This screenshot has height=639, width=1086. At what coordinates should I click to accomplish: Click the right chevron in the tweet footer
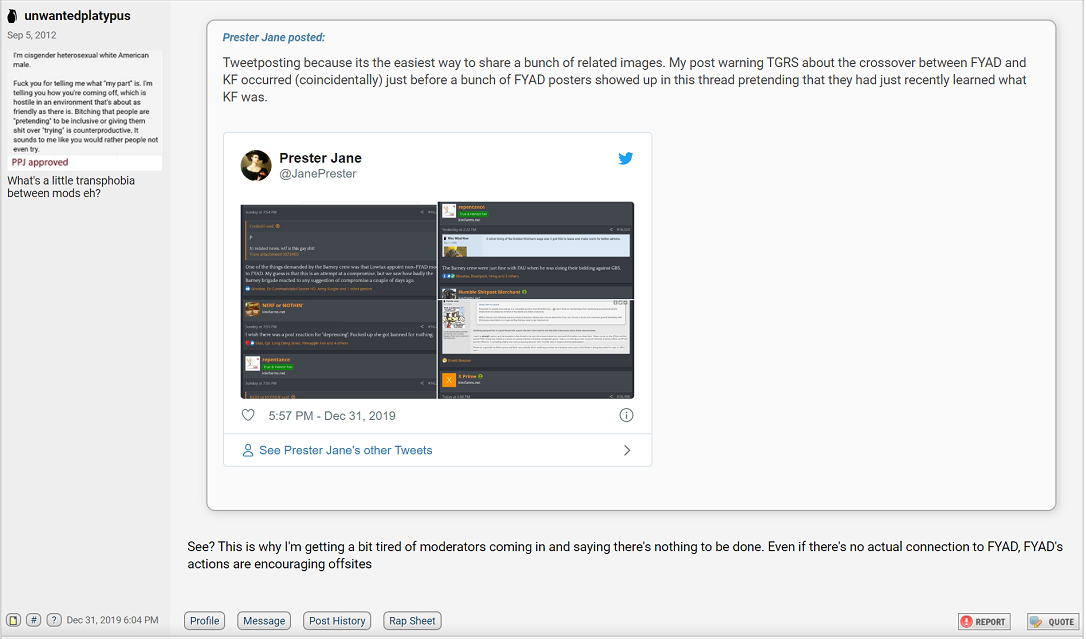click(627, 451)
